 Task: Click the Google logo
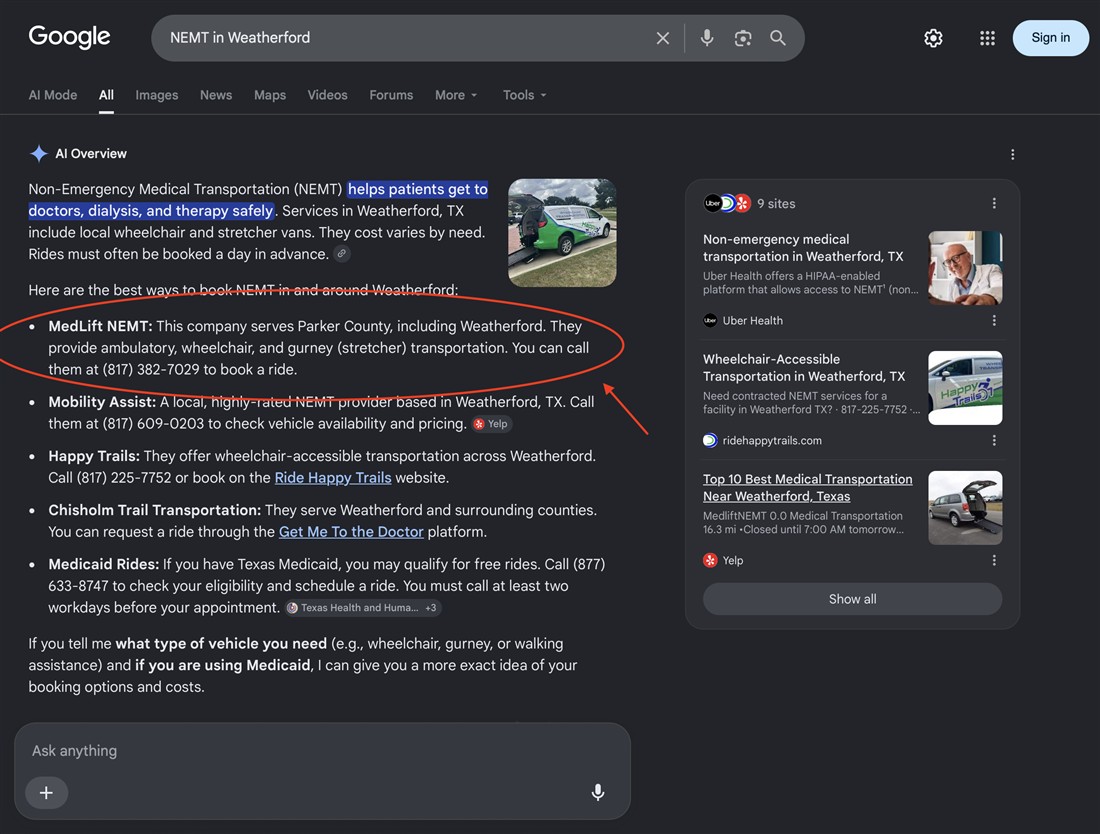click(x=69, y=36)
